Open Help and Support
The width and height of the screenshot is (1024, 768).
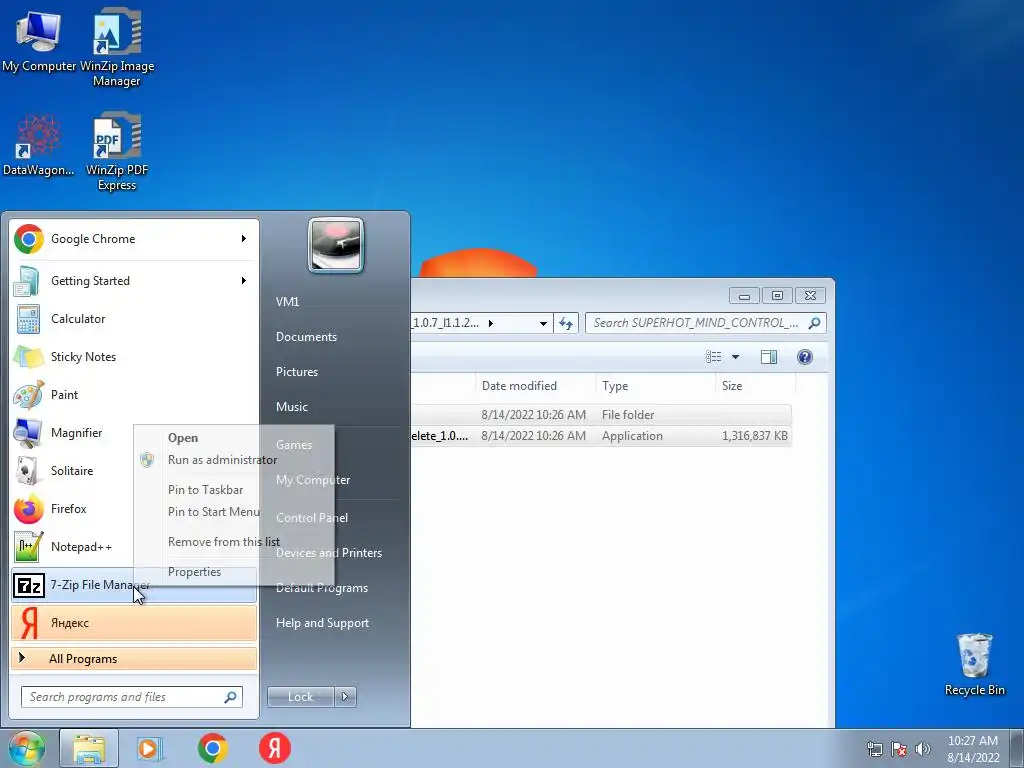(x=322, y=623)
